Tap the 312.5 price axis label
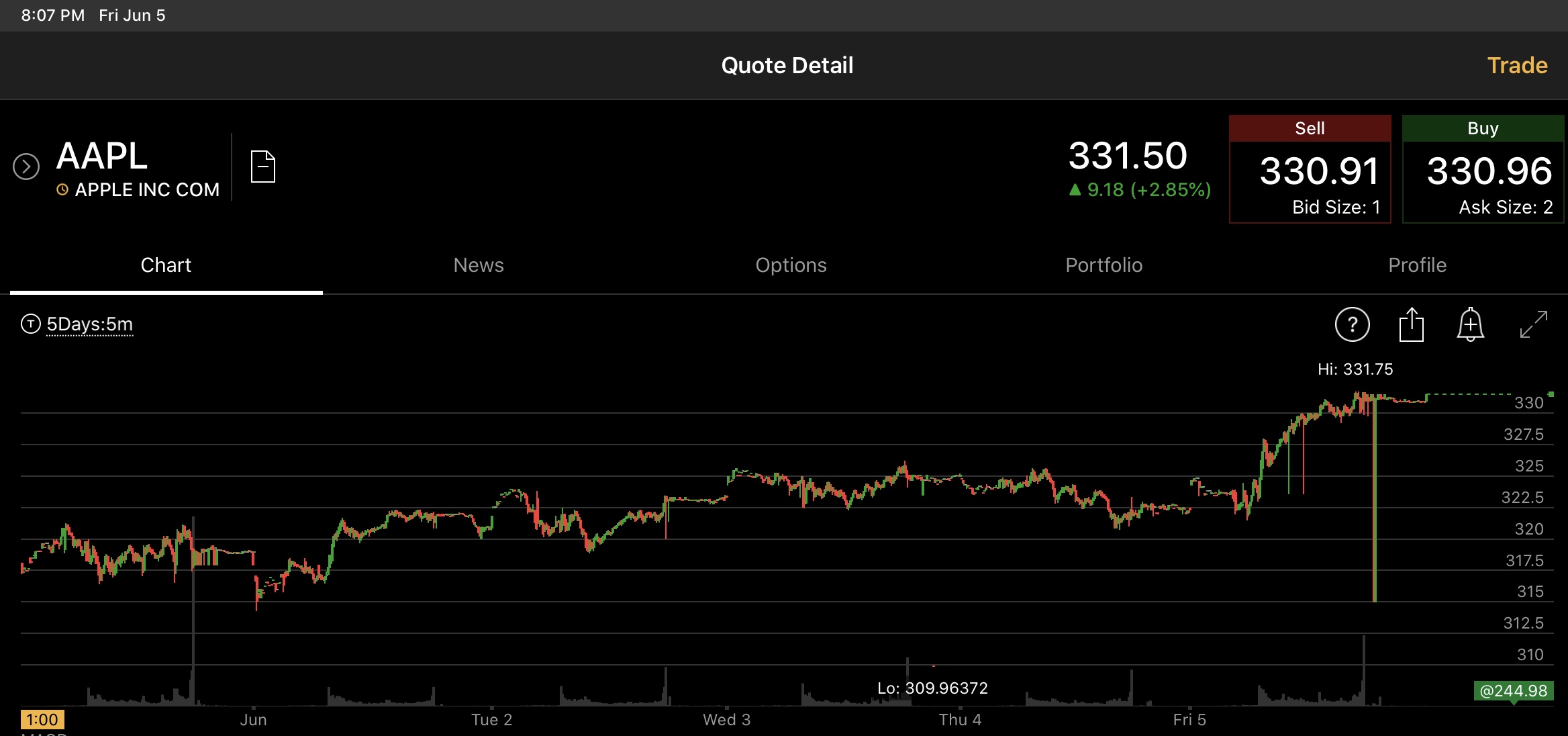 (1524, 623)
